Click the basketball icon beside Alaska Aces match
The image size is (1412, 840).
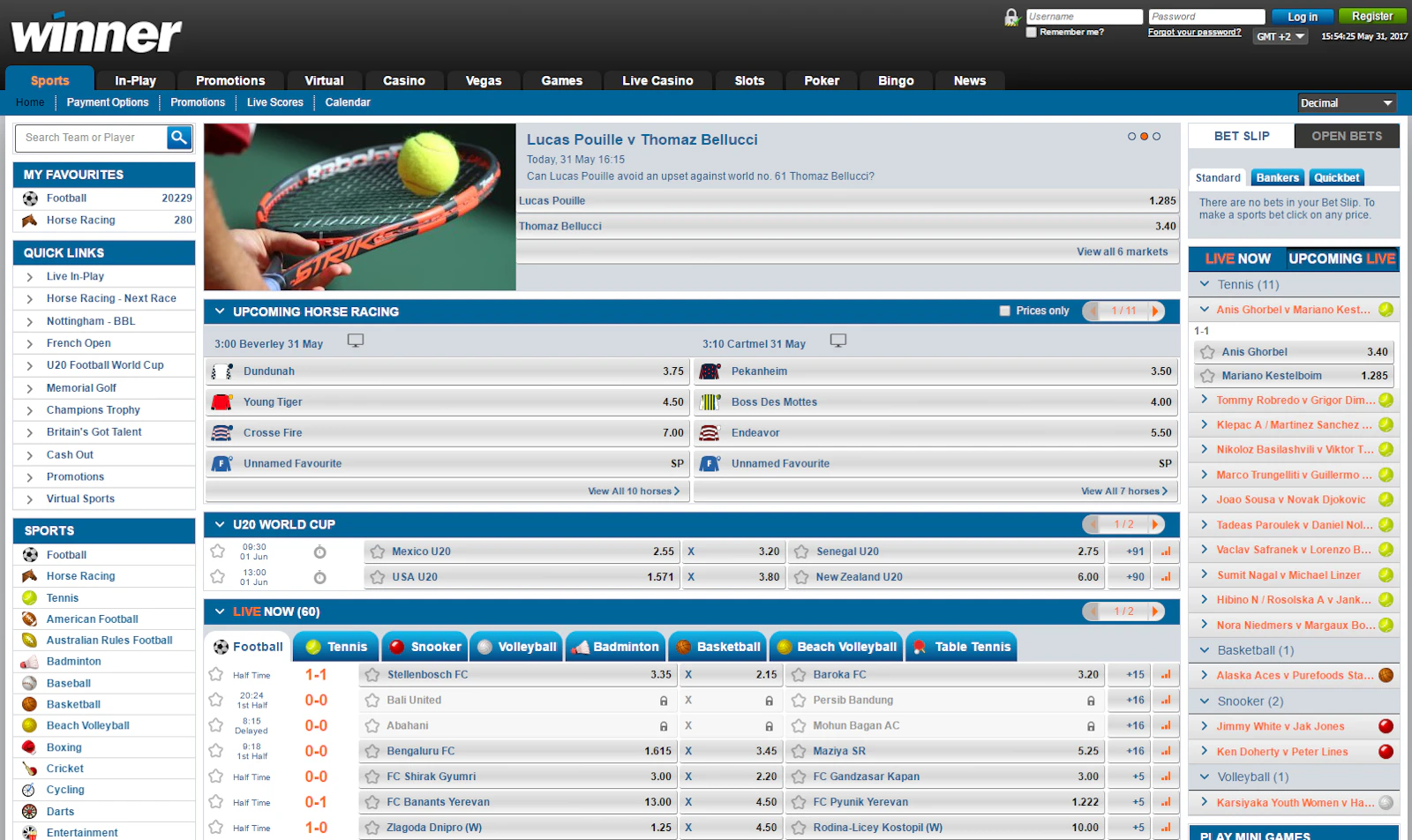pyautogui.click(x=1386, y=675)
